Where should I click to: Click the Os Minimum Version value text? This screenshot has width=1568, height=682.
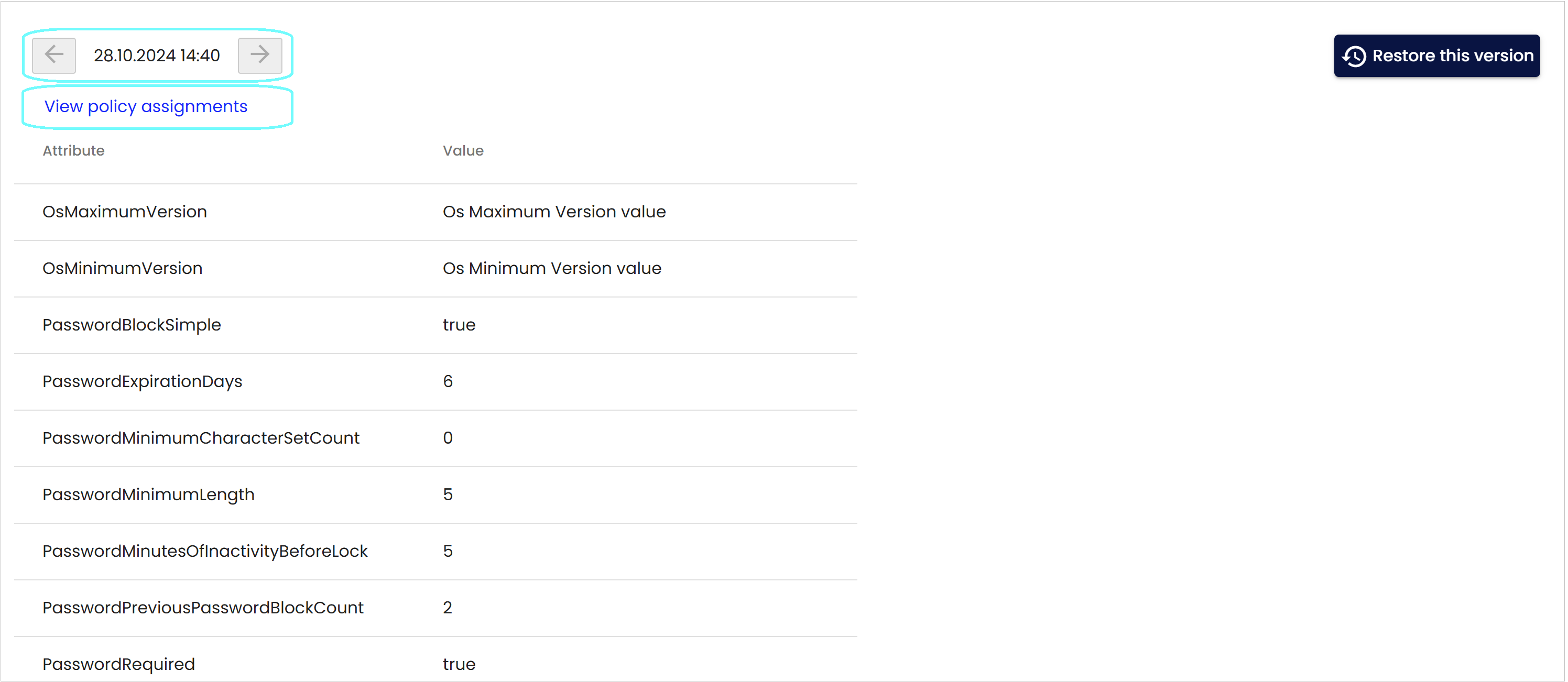(x=551, y=268)
